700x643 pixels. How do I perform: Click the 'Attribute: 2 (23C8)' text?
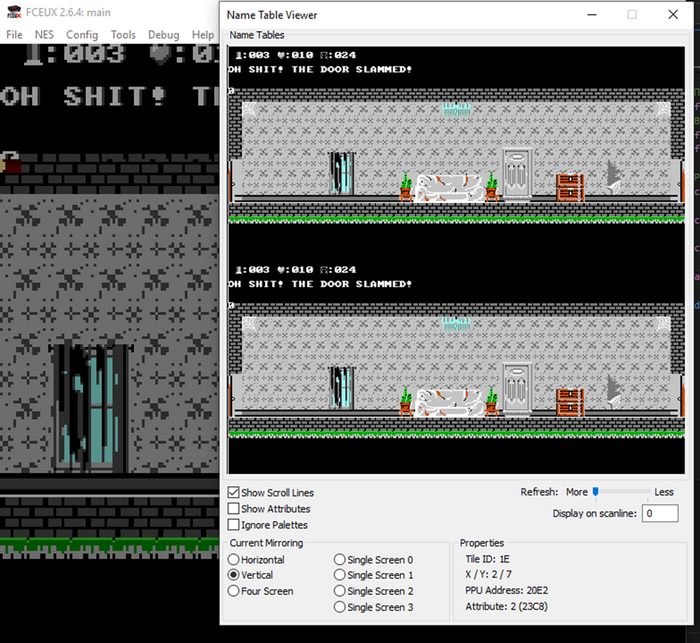[x=507, y=606]
